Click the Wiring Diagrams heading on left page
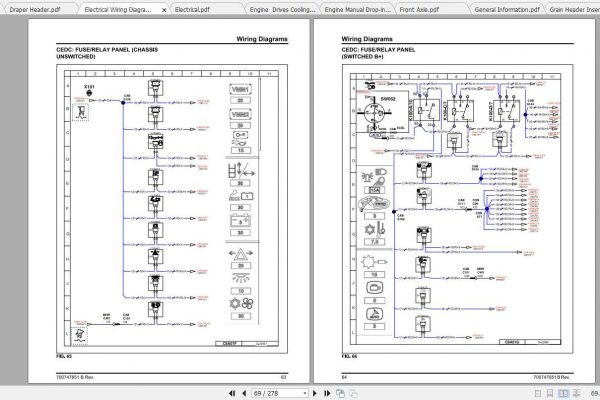This screenshot has height=400, width=600. point(262,39)
